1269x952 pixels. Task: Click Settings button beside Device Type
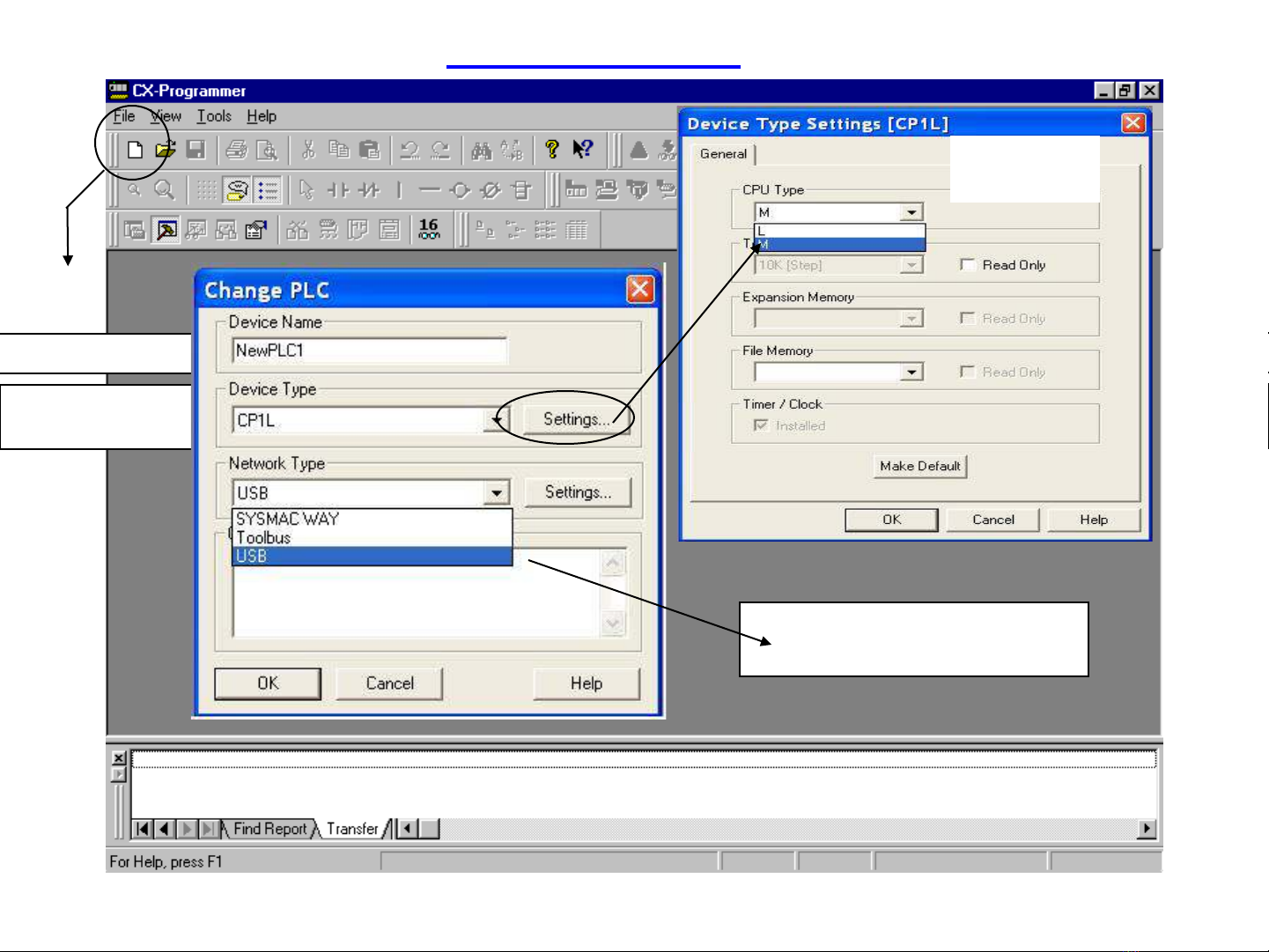[577, 419]
